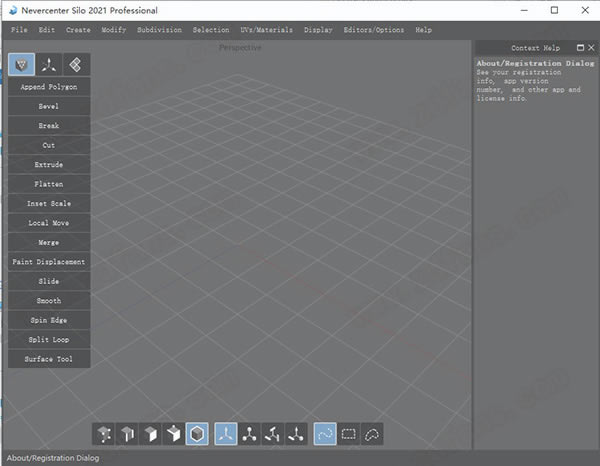The height and width of the screenshot is (466, 600).
Task: Undock the Context Help panel
Action: [x=578, y=48]
